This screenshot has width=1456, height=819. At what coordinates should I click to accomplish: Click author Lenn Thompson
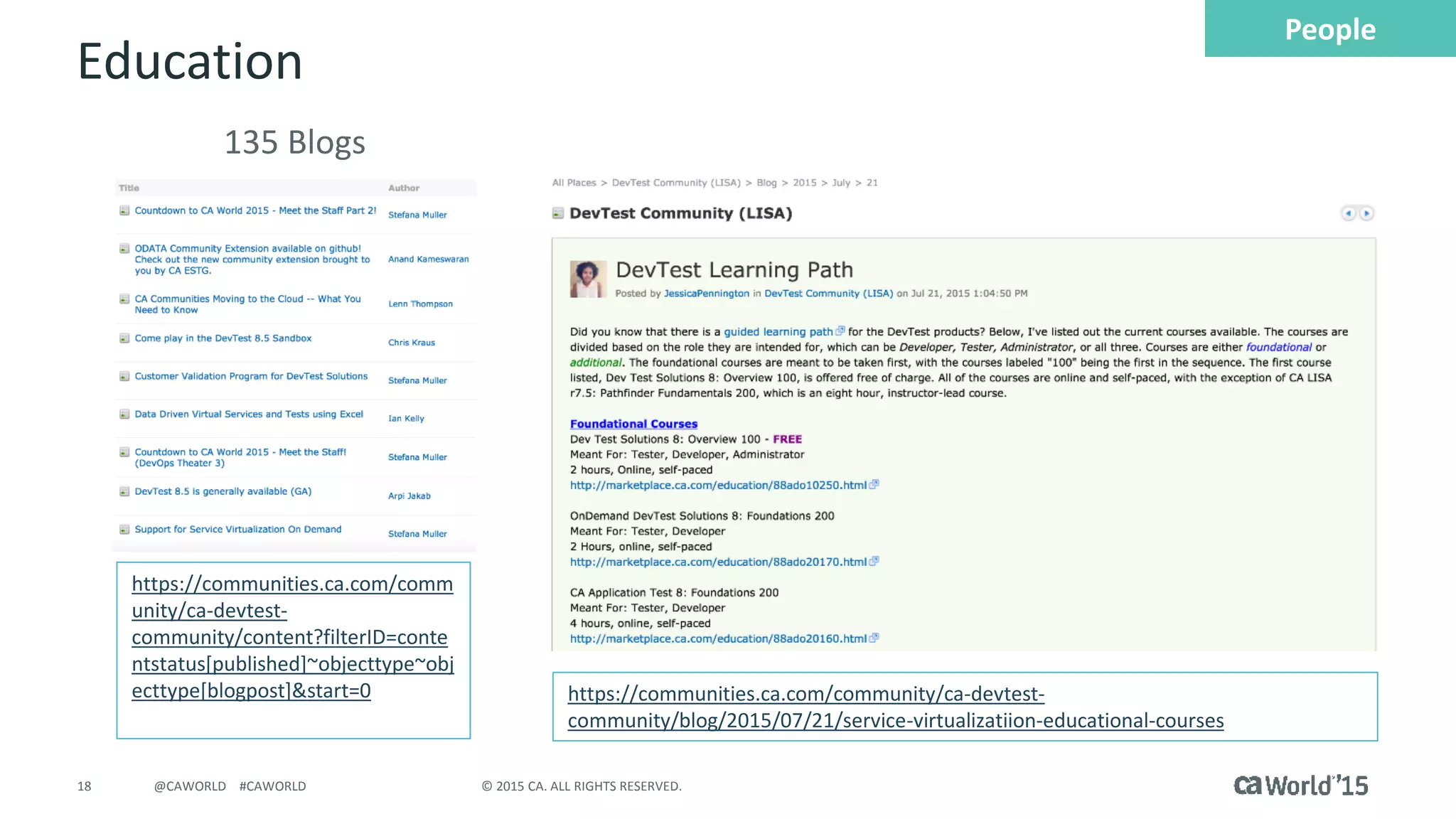[420, 304]
